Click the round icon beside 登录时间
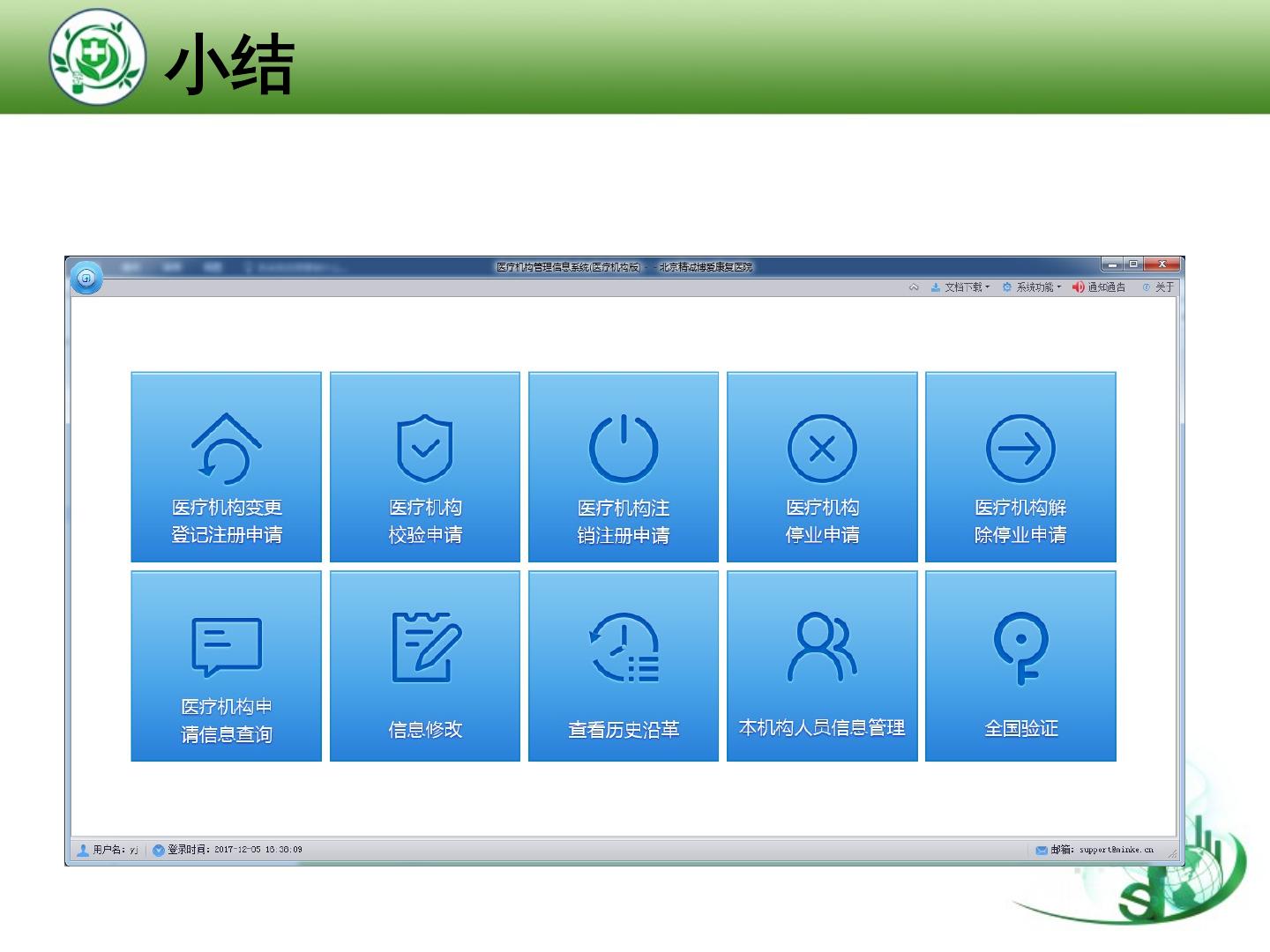1270x952 pixels. click(x=159, y=851)
